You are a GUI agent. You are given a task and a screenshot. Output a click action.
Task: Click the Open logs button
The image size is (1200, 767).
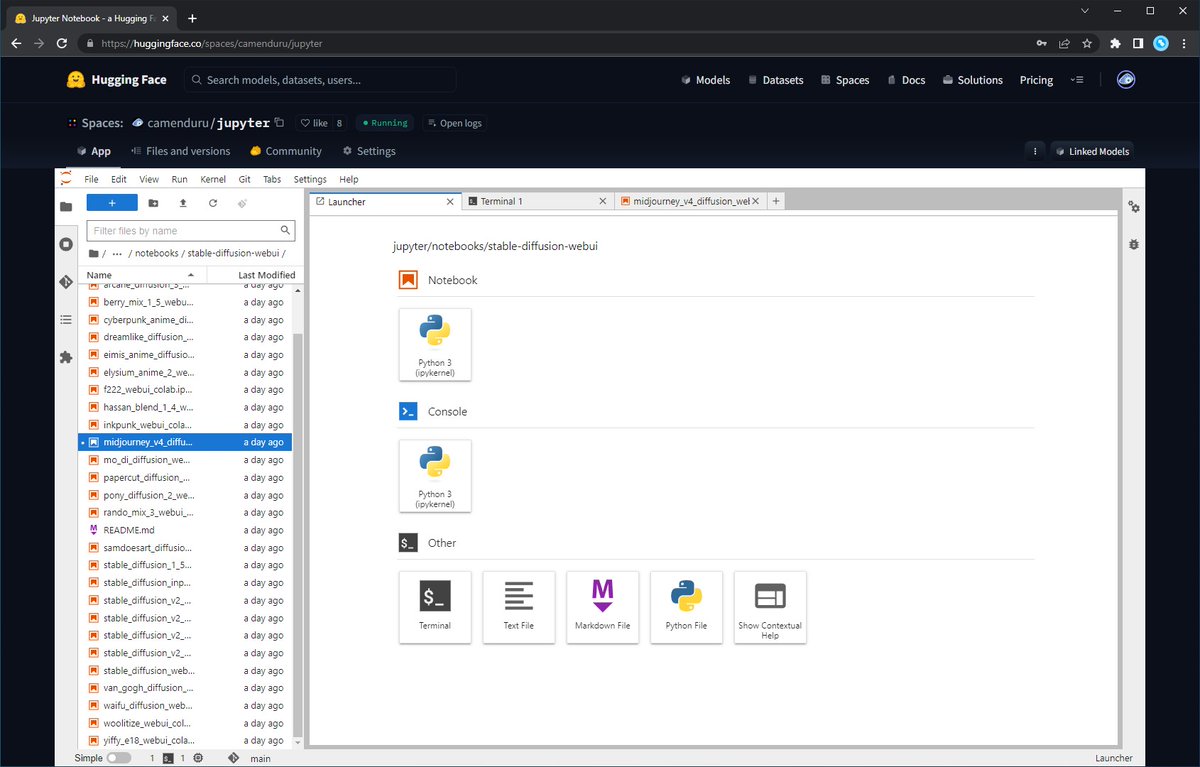pyautogui.click(x=453, y=123)
